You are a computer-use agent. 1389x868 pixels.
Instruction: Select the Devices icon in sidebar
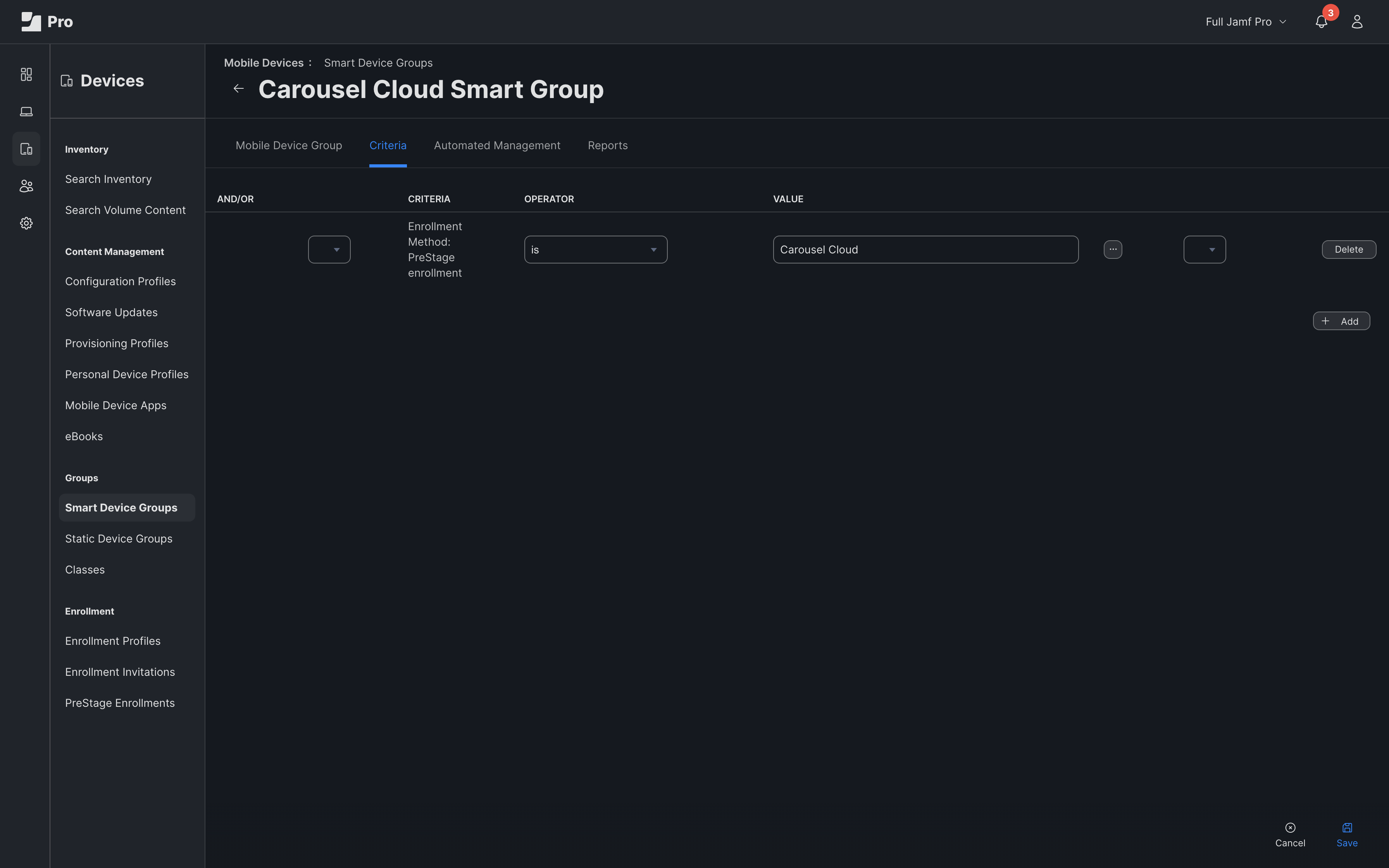[x=26, y=149]
